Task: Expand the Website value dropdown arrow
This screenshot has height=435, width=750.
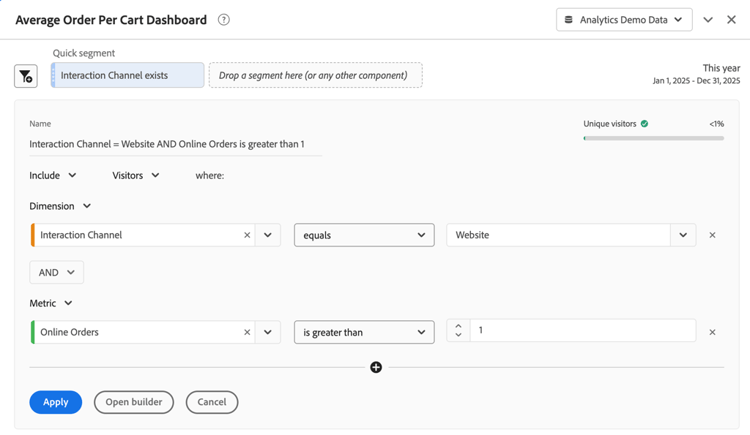Action: [683, 235]
